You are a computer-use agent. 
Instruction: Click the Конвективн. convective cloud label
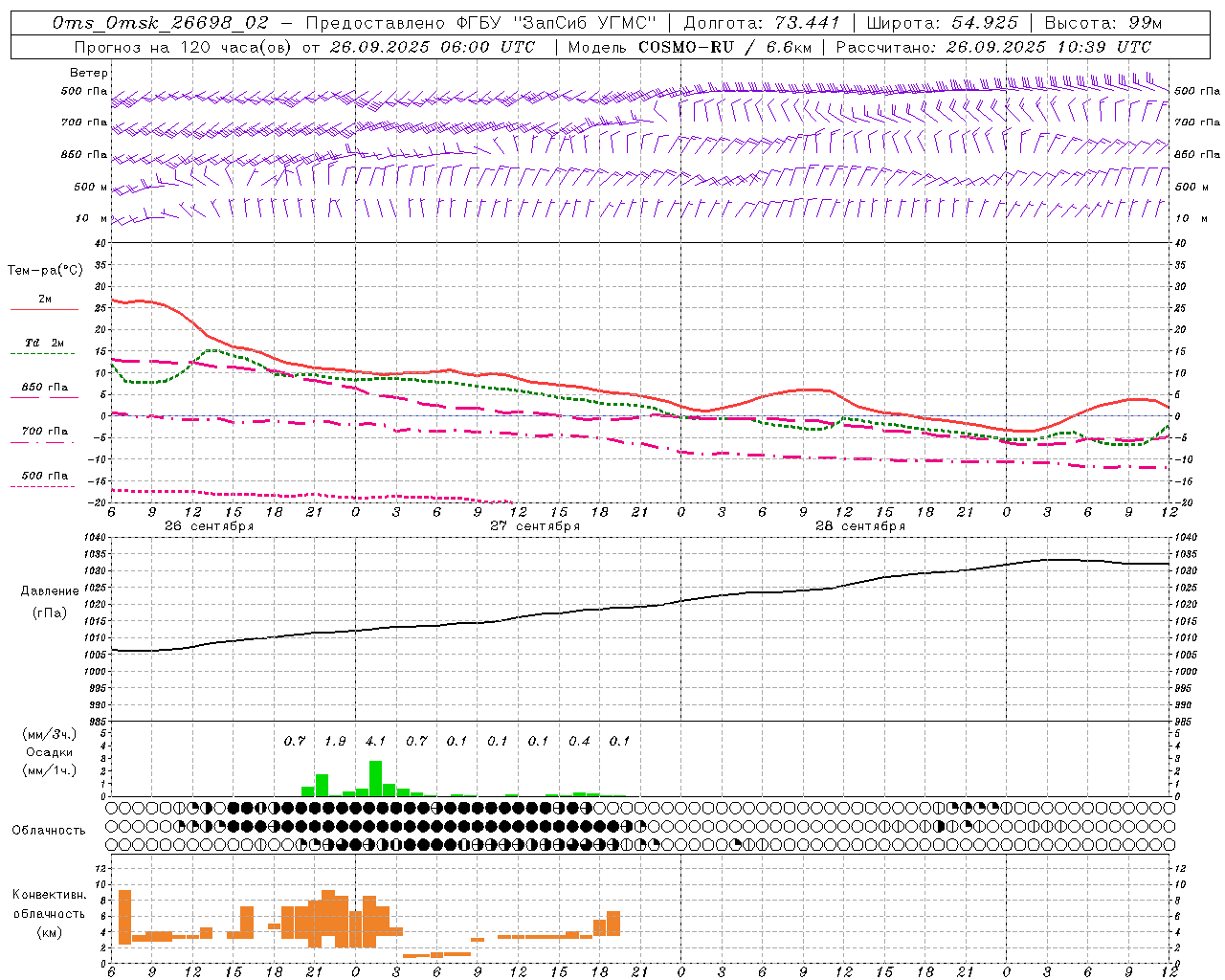pos(49,895)
